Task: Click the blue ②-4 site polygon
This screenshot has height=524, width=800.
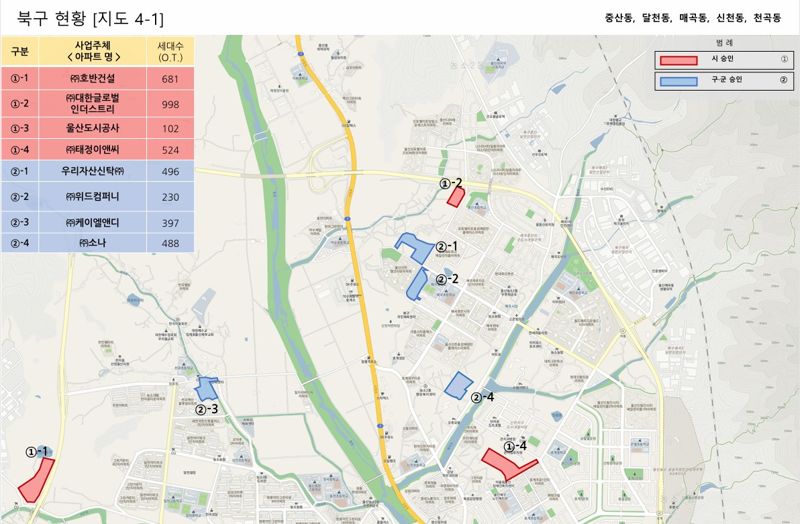Action: (x=458, y=386)
